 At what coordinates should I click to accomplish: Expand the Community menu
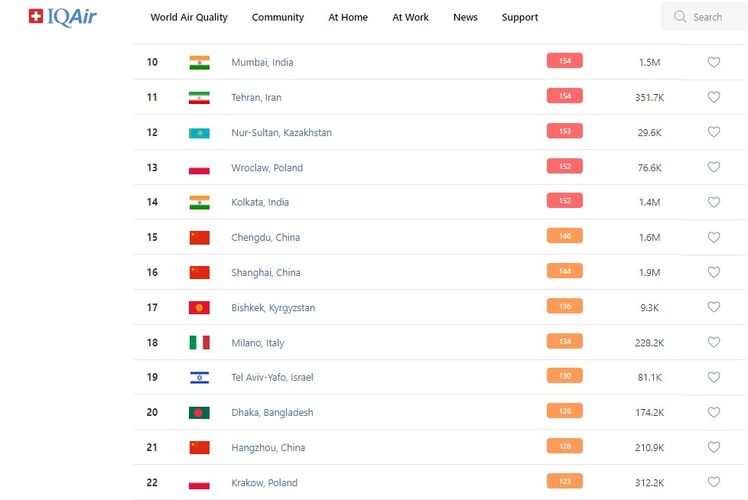(x=278, y=17)
